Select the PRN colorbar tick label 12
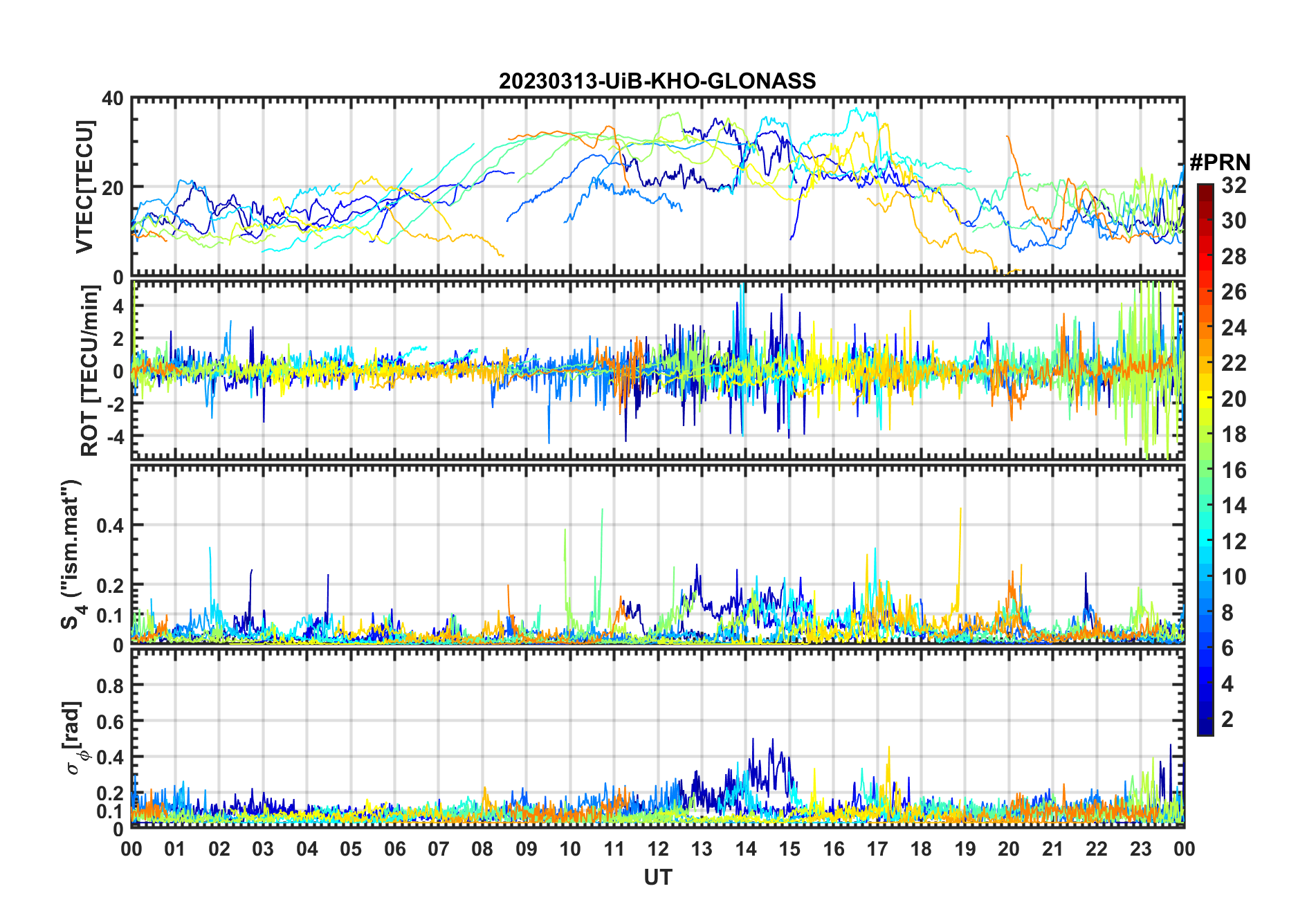The width and height of the screenshot is (1316, 920). 1234,542
